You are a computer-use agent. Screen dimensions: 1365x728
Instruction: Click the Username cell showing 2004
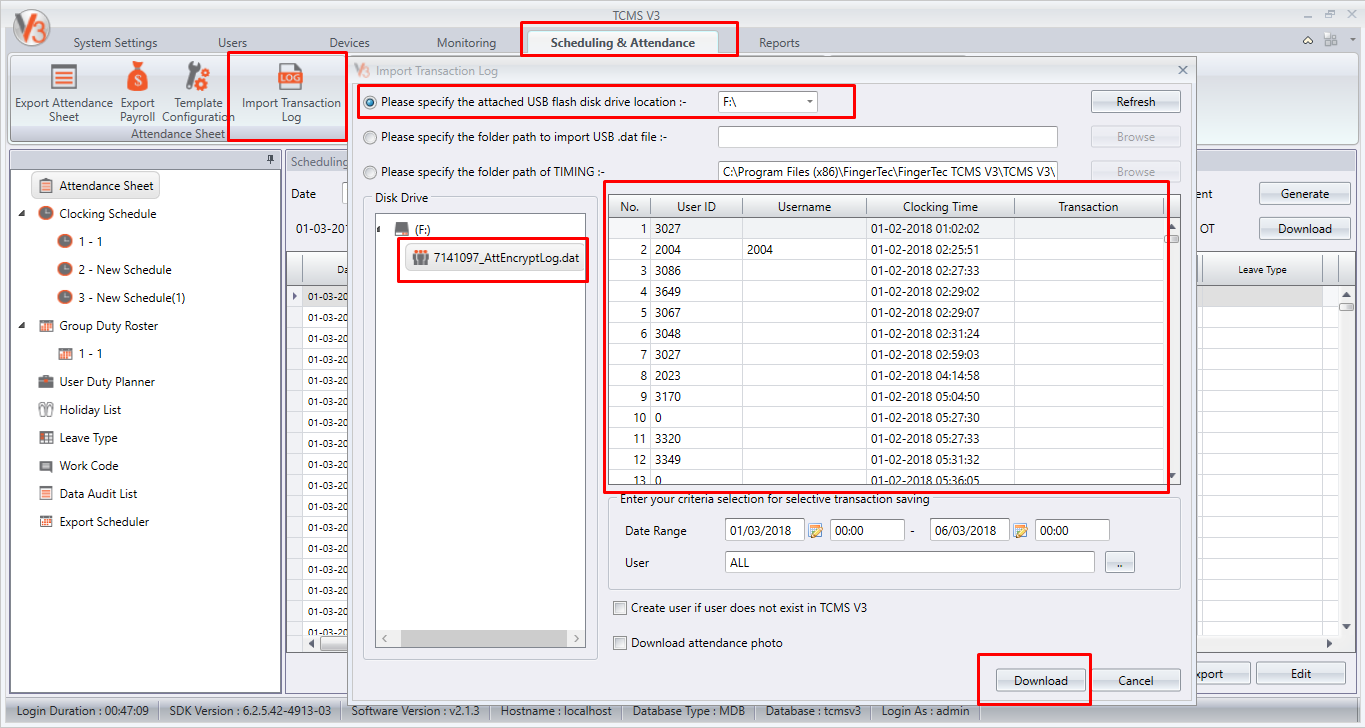point(804,250)
